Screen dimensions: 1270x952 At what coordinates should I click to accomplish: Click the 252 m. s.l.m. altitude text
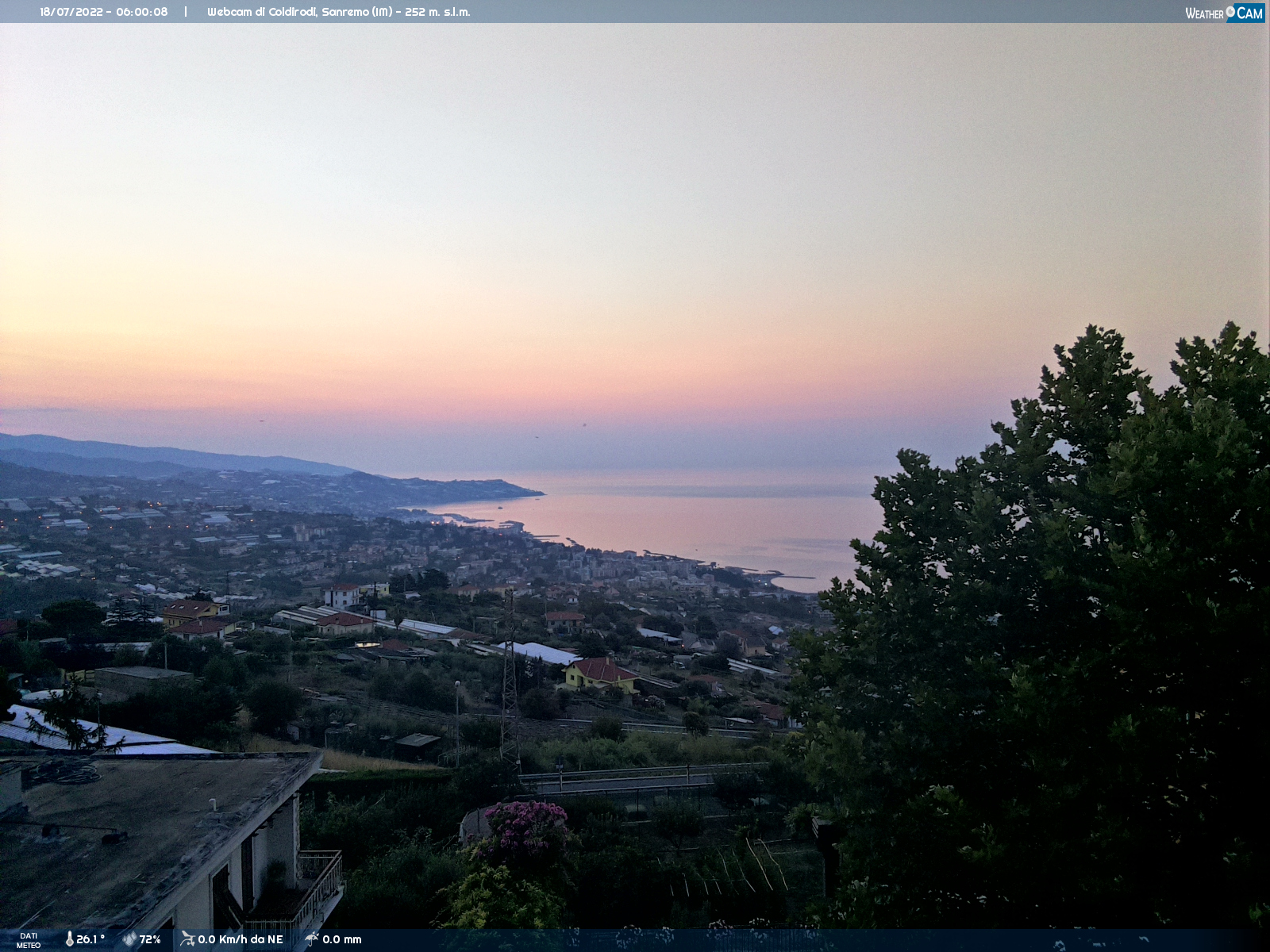(x=437, y=12)
